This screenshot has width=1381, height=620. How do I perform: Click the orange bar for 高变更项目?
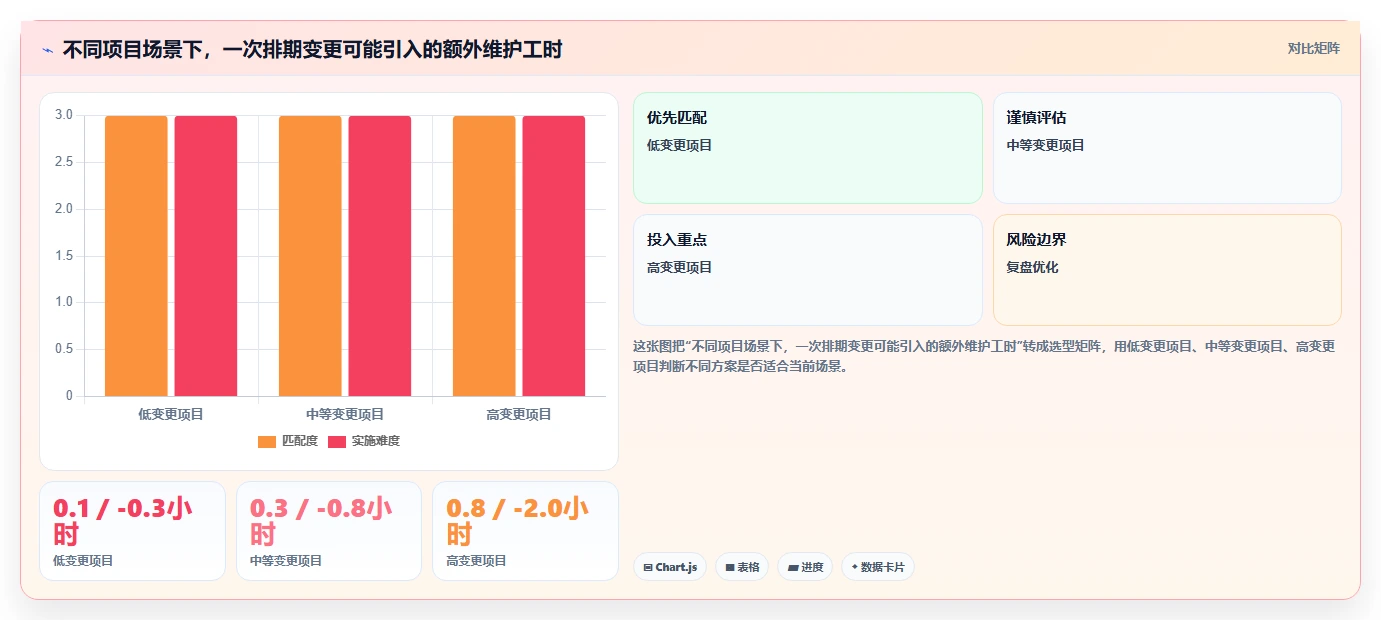coord(484,256)
